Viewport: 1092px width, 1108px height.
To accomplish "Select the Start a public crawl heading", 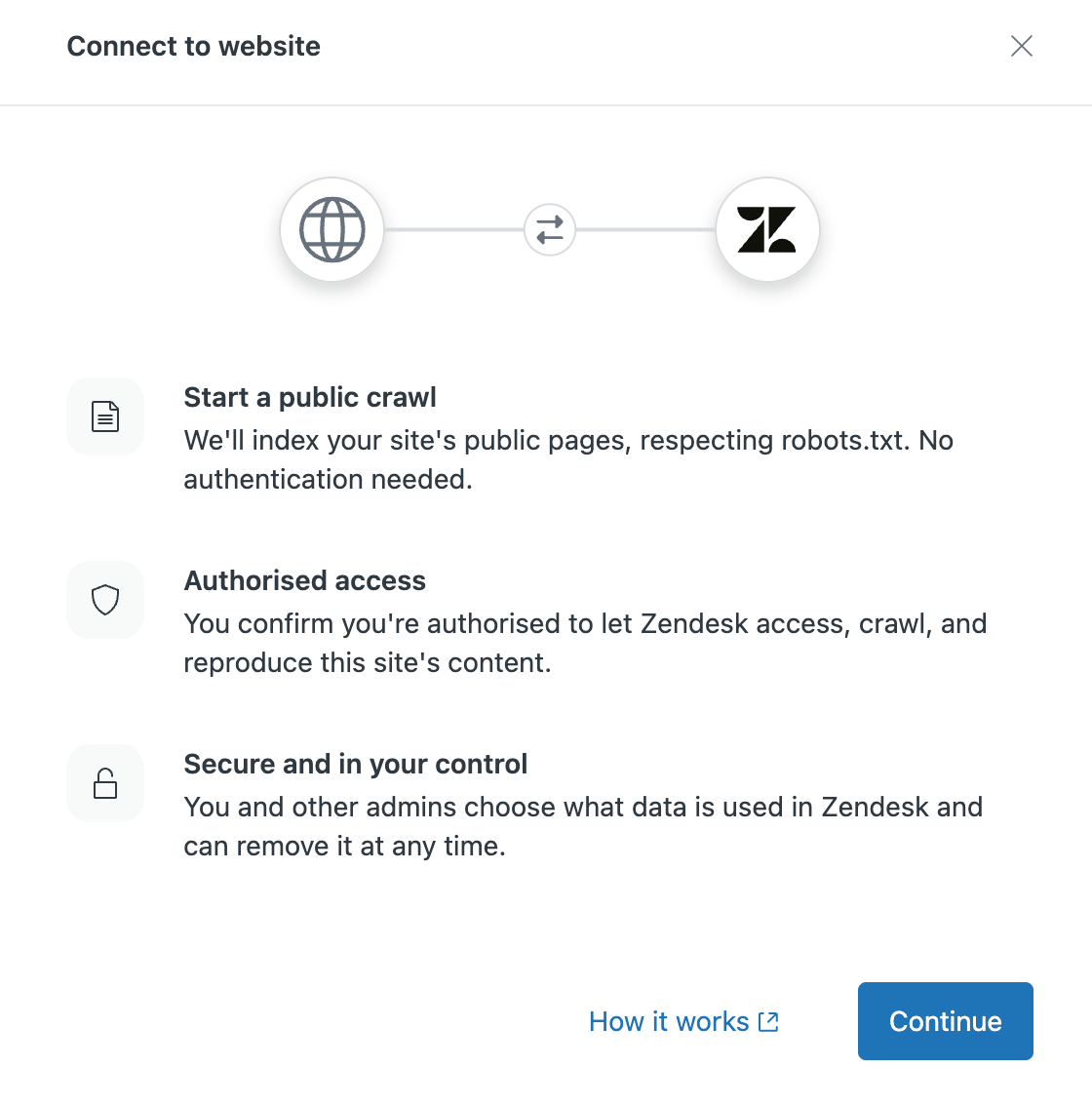I will pos(310,398).
